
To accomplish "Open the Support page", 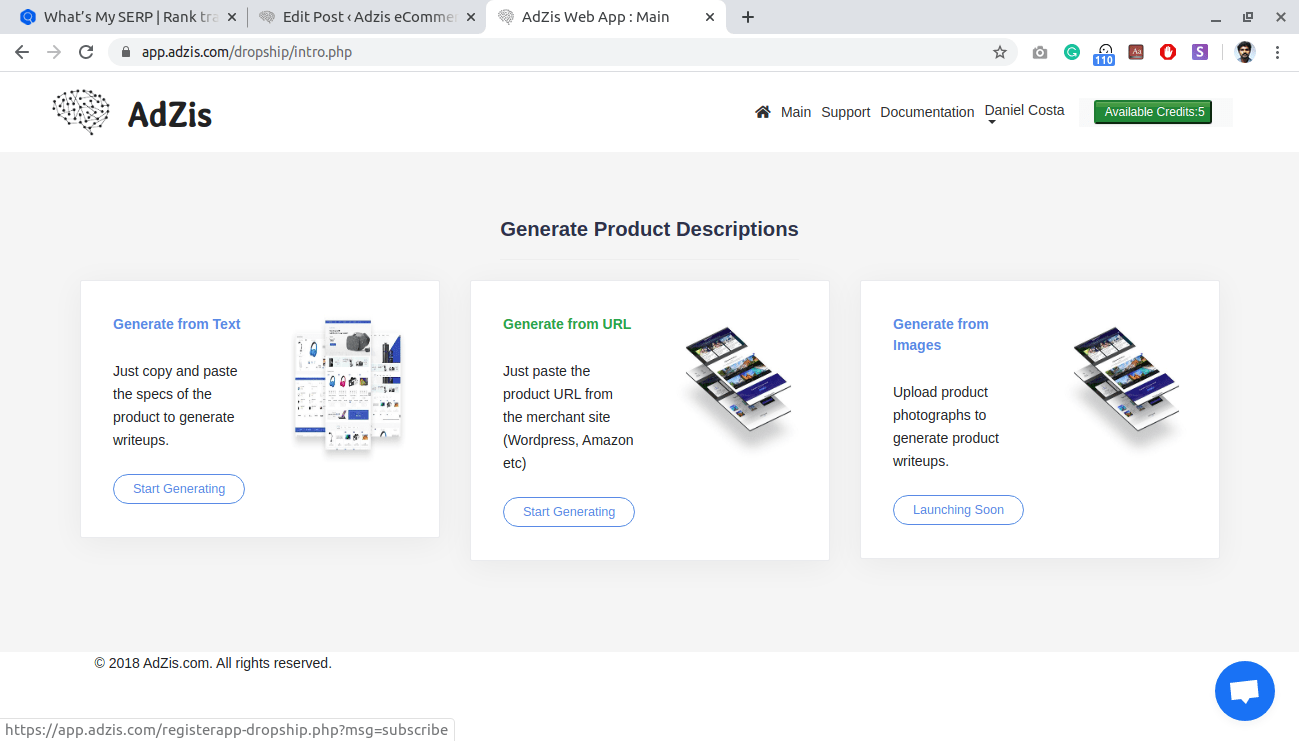I will coord(846,112).
